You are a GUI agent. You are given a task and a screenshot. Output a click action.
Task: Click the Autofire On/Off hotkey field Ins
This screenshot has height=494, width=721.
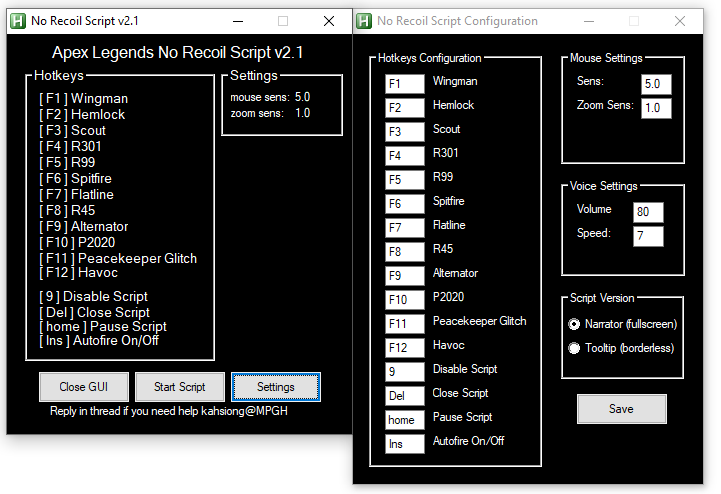[405, 444]
